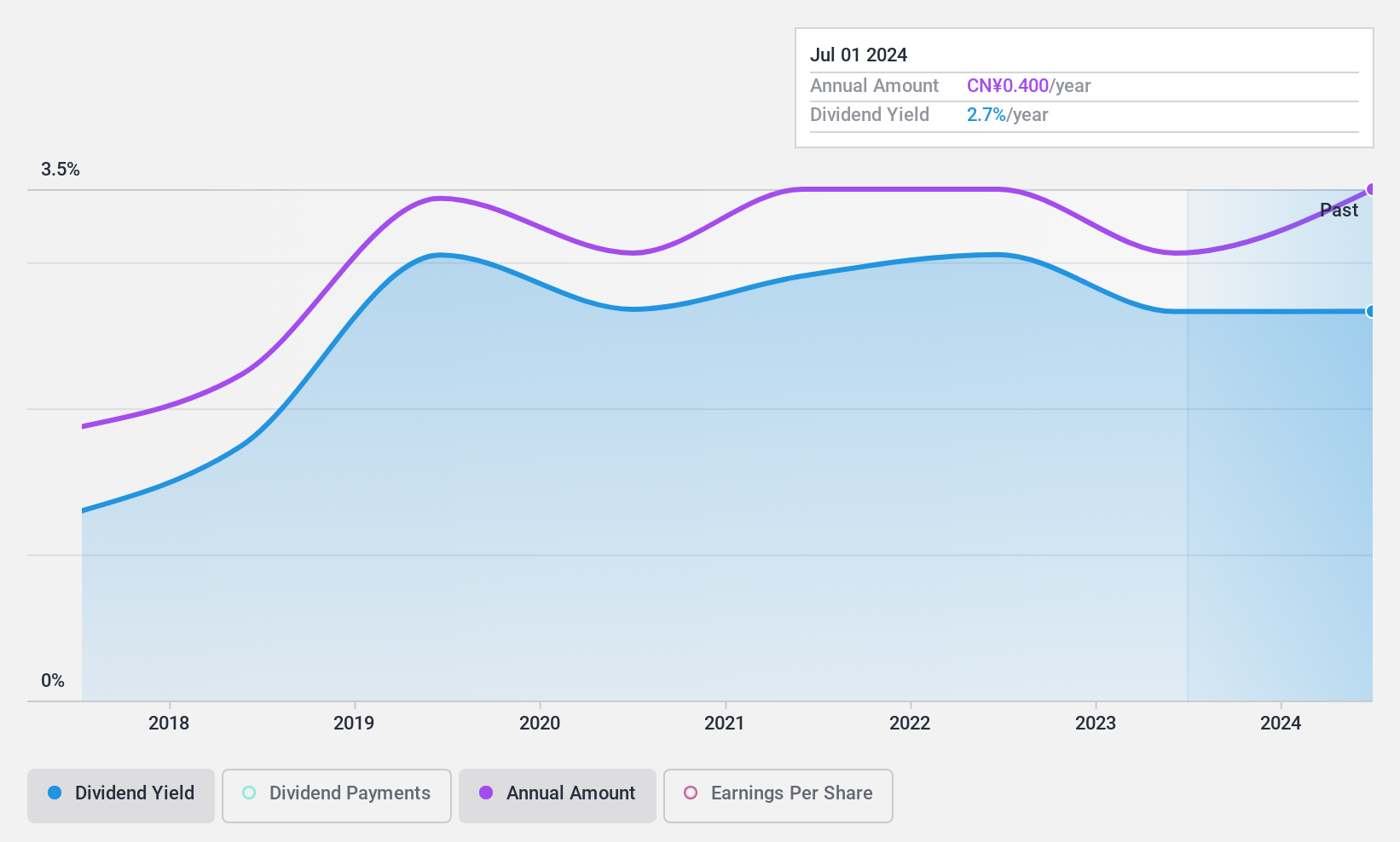Enable the Earnings Per Share series
Screen dimensions: 1400x842
coord(778,796)
